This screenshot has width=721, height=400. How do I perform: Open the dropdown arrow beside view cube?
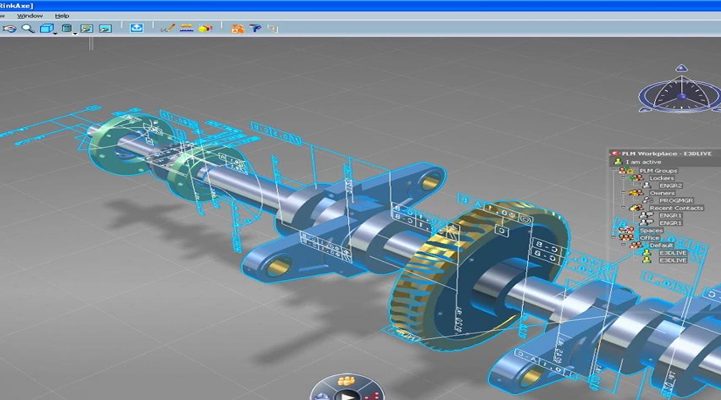coord(56,31)
